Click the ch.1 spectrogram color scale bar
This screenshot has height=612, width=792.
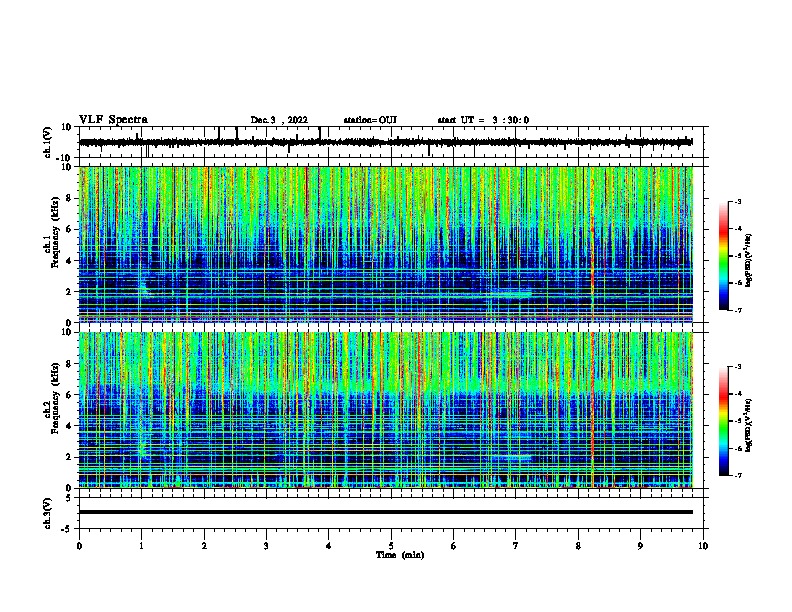724,256
